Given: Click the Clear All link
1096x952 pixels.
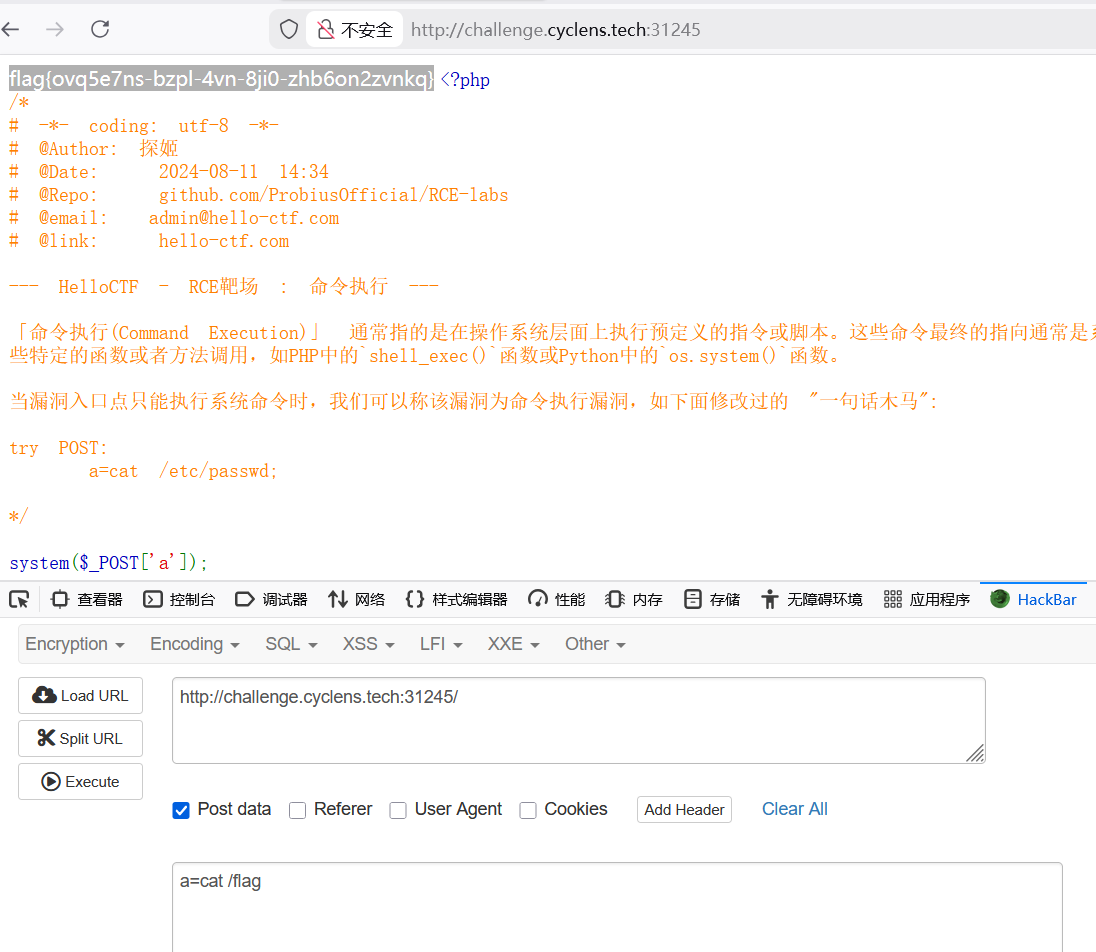Looking at the screenshot, I should (795, 809).
